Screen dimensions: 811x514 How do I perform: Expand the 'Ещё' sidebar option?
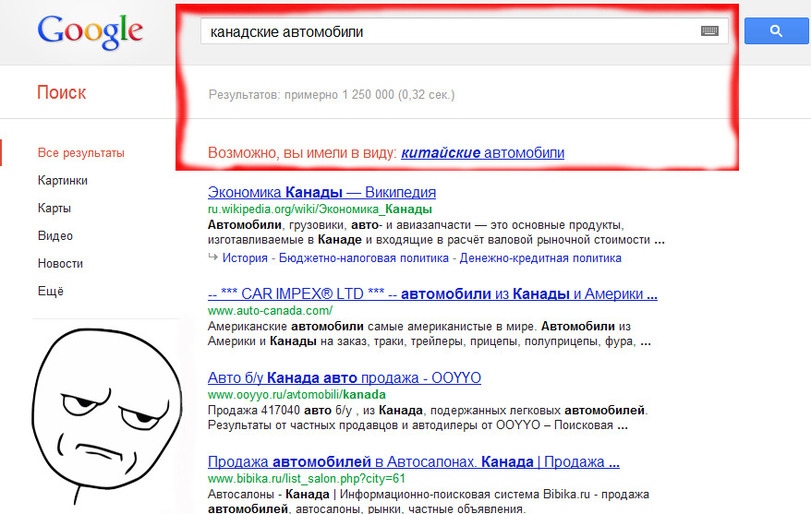click(50, 291)
